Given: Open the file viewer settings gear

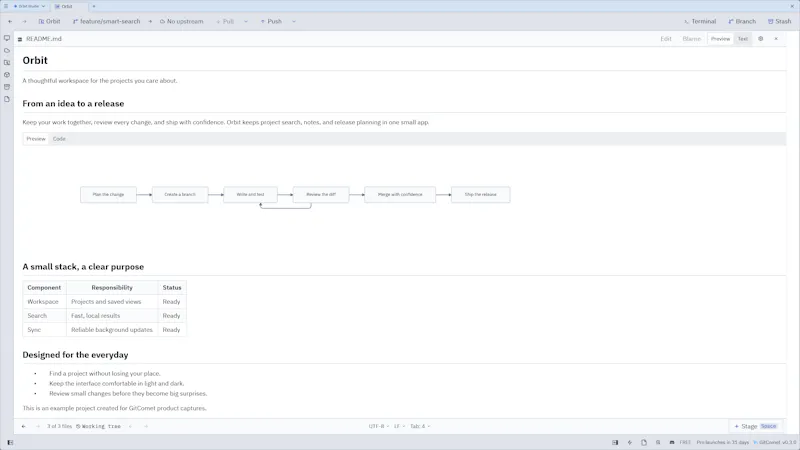Looking at the screenshot, I should click(761, 39).
